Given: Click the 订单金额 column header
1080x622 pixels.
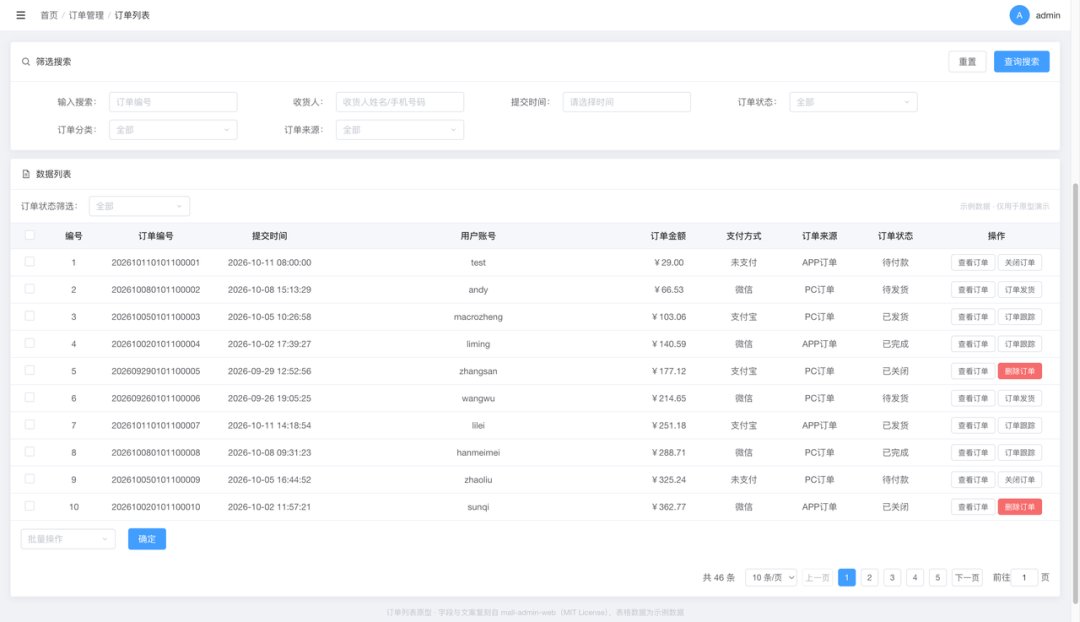Looking at the screenshot, I should [668, 236].
